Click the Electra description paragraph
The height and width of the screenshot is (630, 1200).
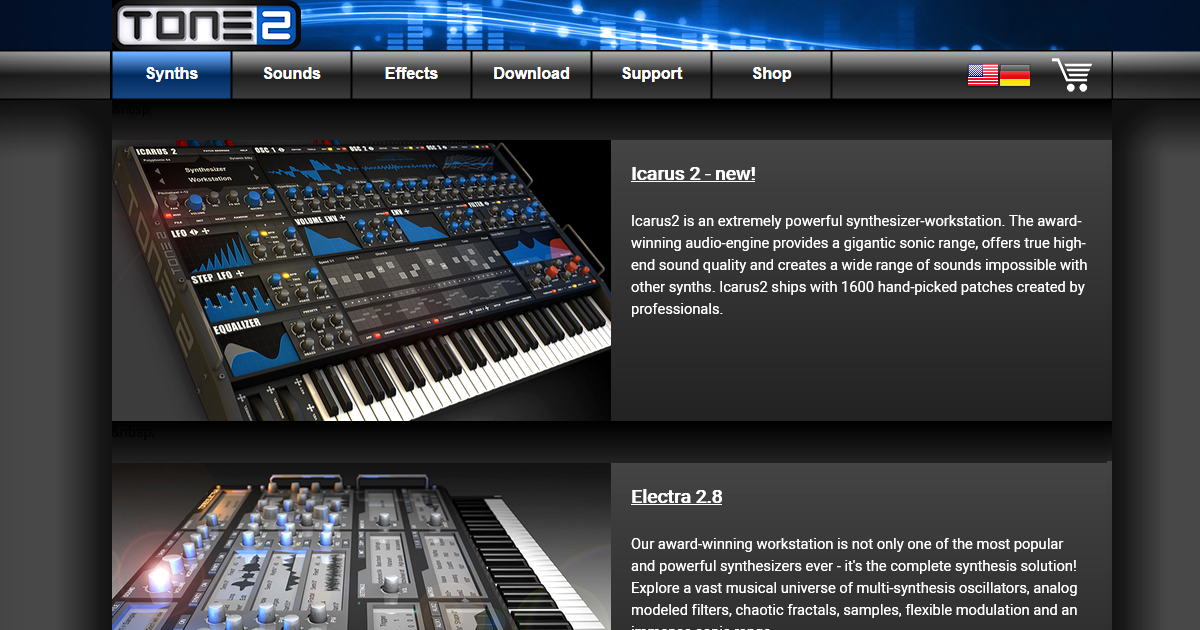click(x=855, y=577)
